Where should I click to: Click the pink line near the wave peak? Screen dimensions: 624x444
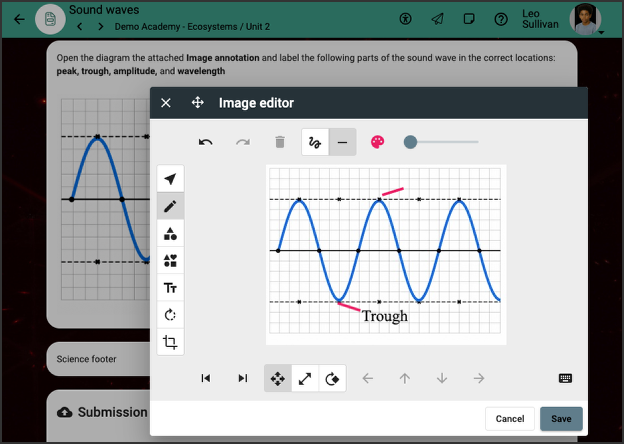pos(393,192)
